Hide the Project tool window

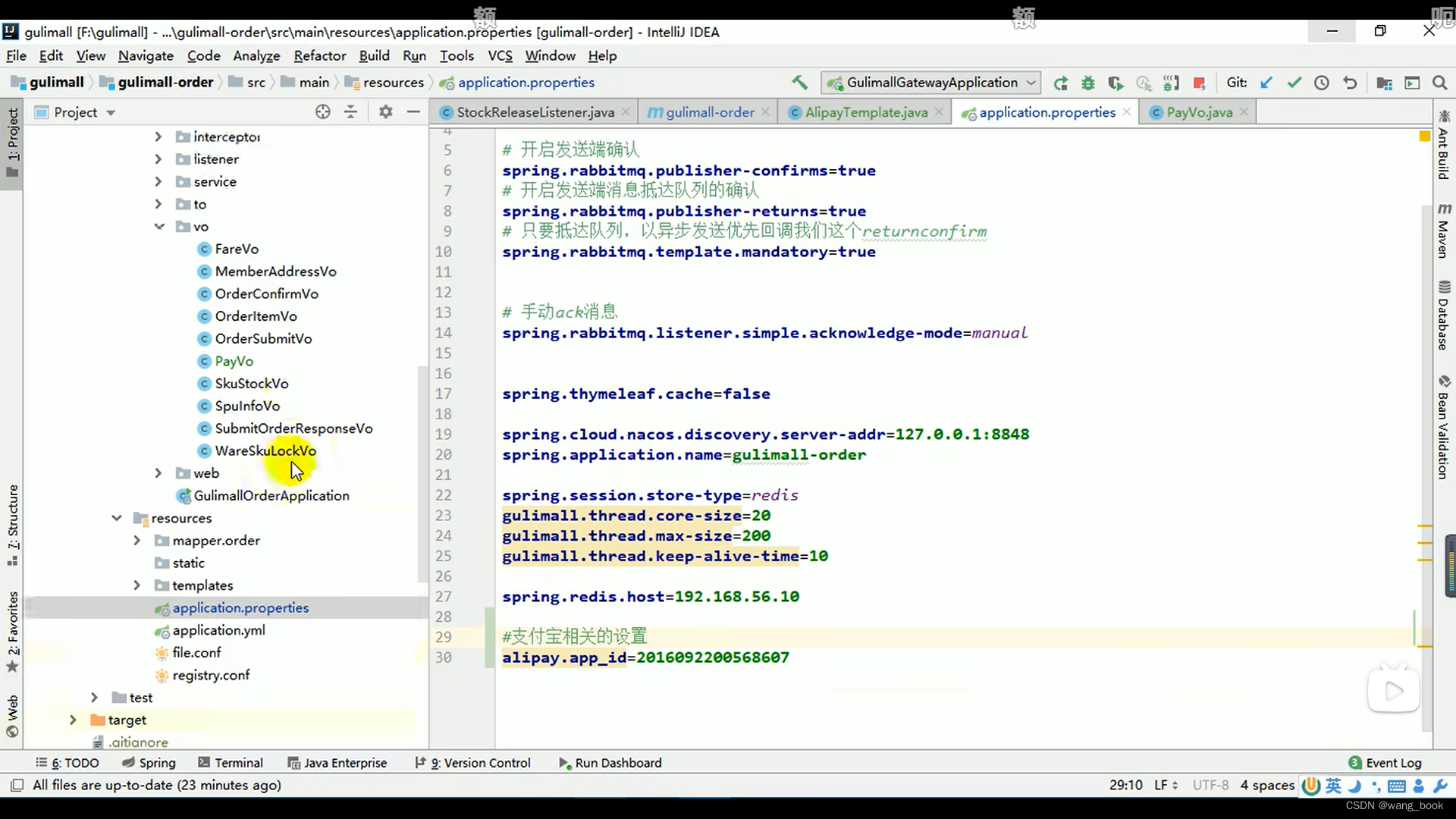(x=413, y=112)
